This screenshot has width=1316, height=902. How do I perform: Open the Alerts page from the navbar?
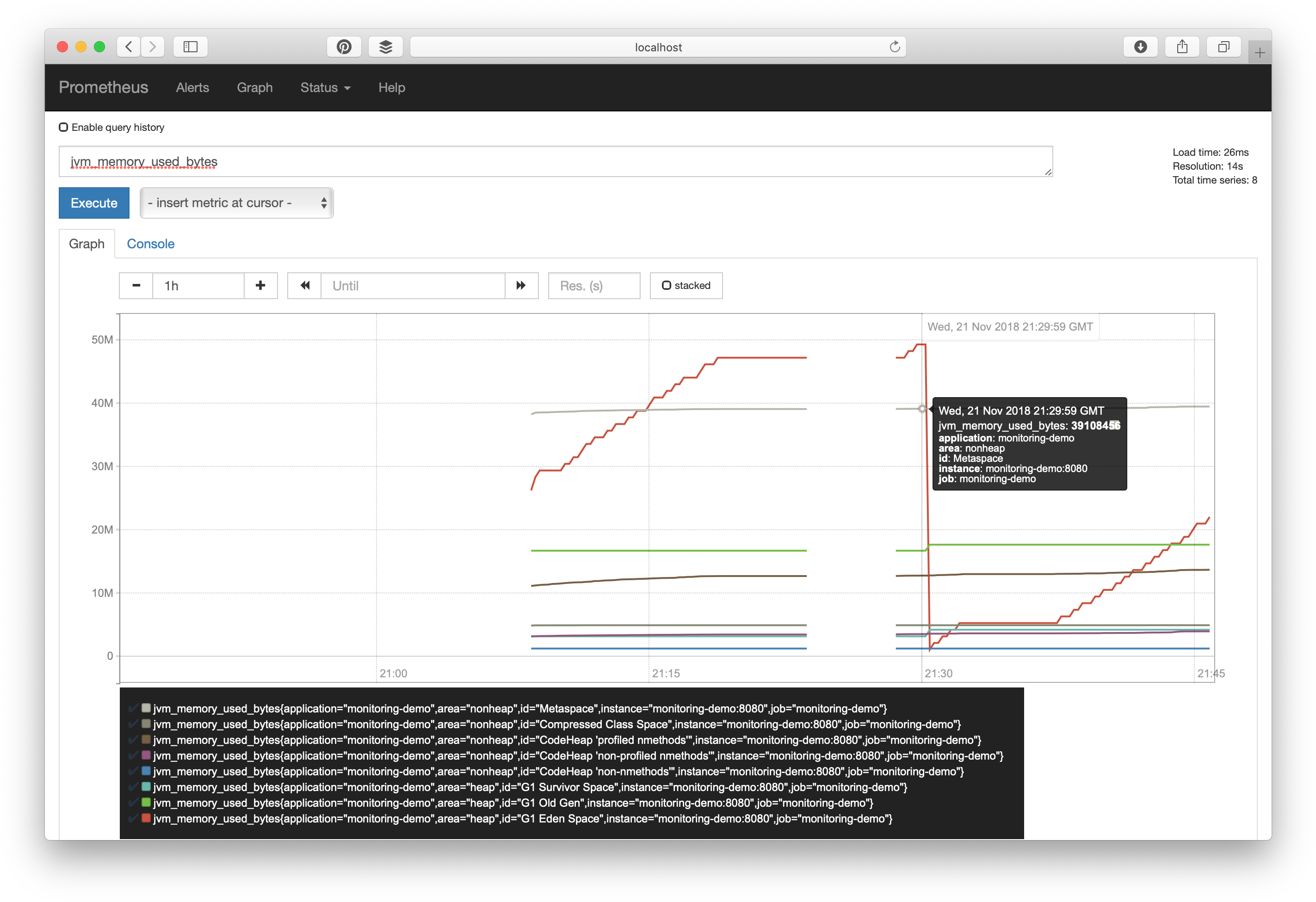tap(192, 88)
